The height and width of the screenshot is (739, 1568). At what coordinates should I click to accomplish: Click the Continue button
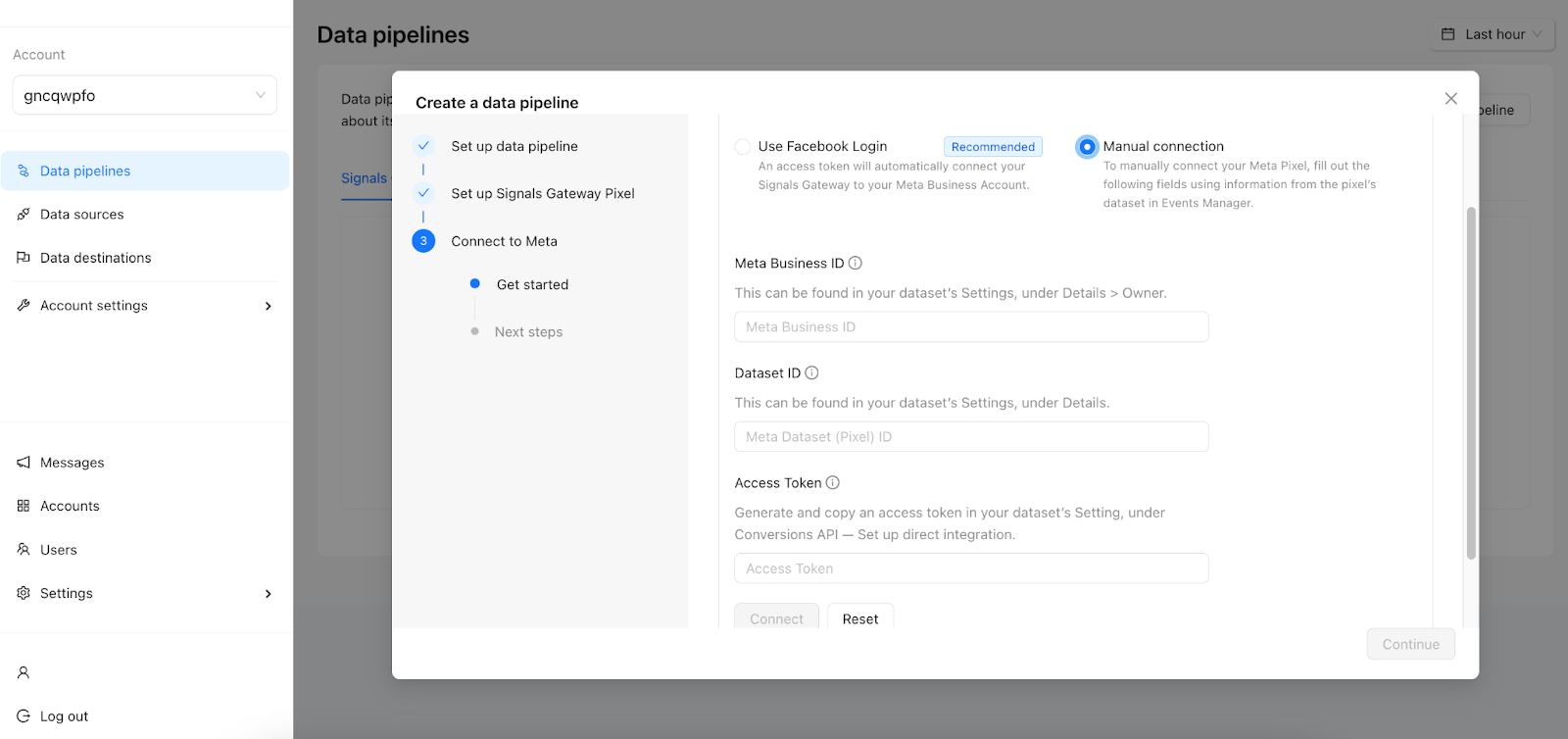[1411, 644]
